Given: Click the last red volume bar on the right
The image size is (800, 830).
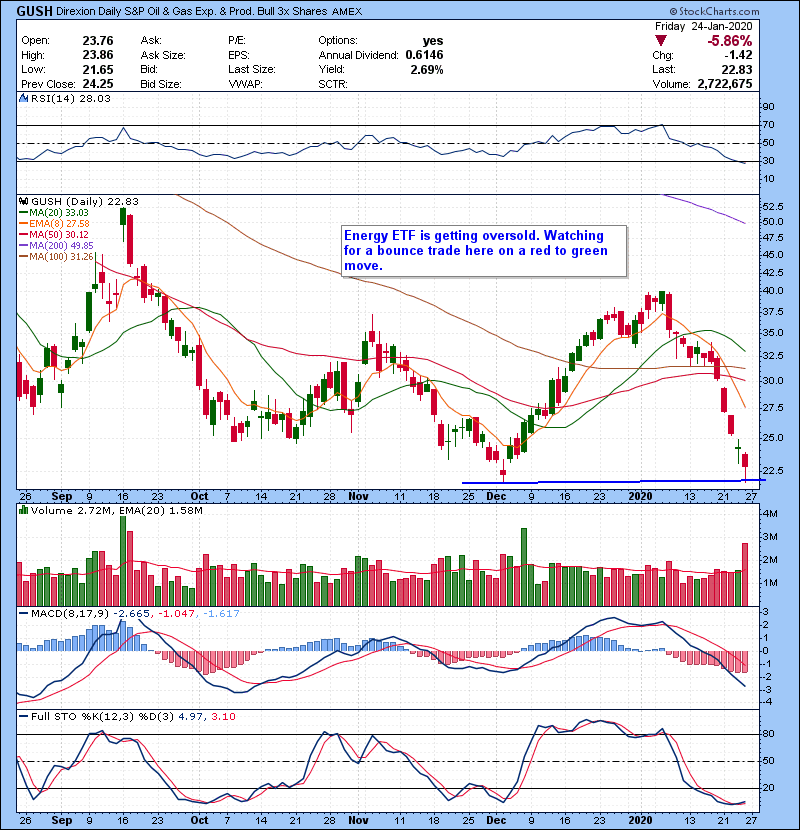Looking at the screenshot, I should point(745,574).
